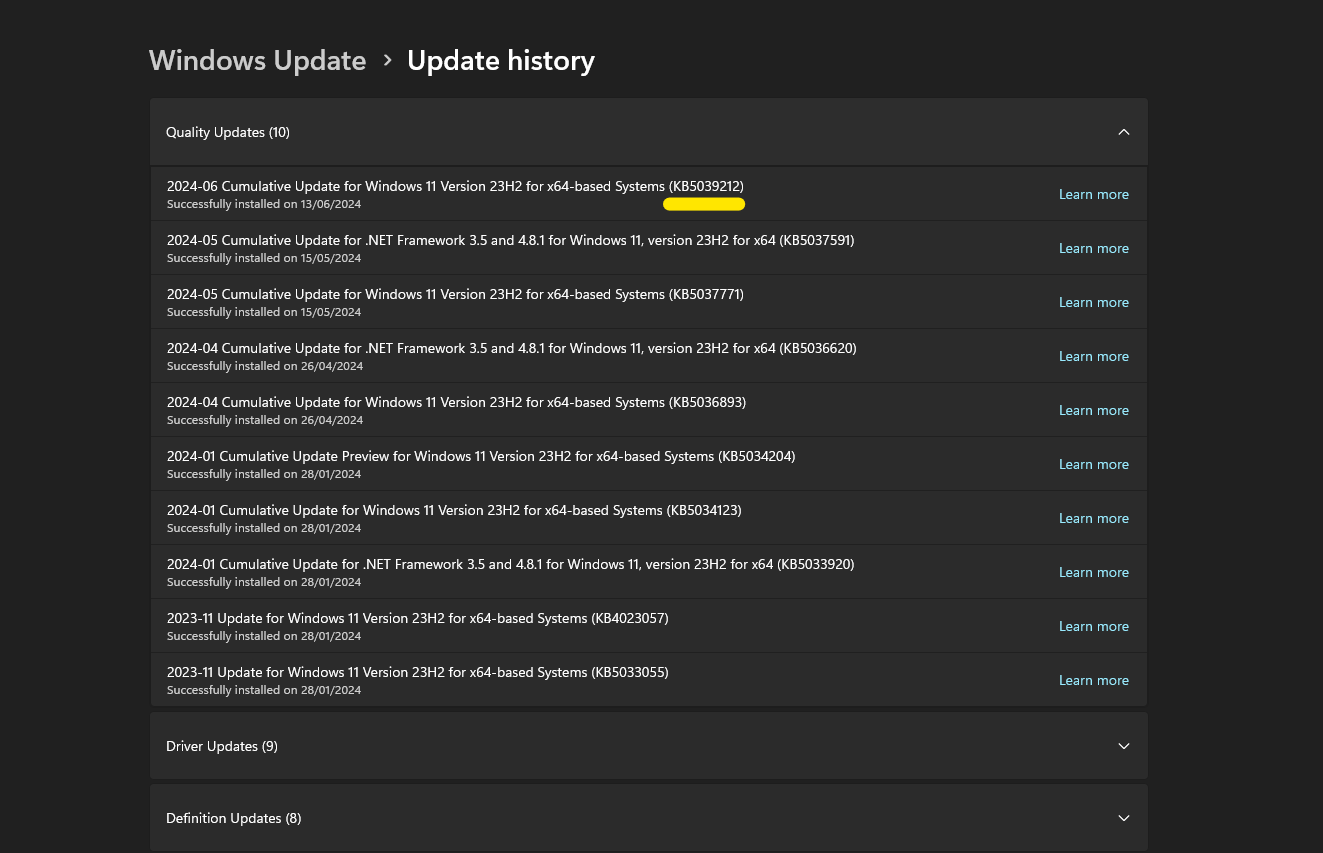
Task: Open Learn more for KB5036620
Action: click(1093, 356)
